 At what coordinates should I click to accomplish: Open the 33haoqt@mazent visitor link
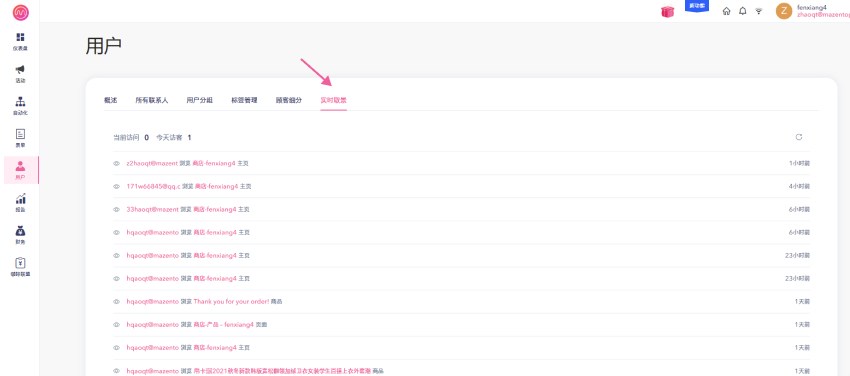tap(152, 209)
